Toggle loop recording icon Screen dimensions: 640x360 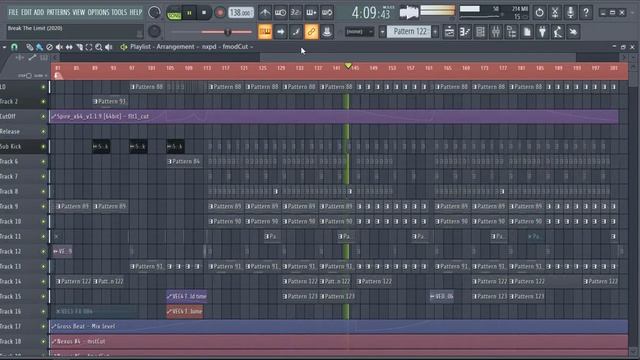pos(327,13)
